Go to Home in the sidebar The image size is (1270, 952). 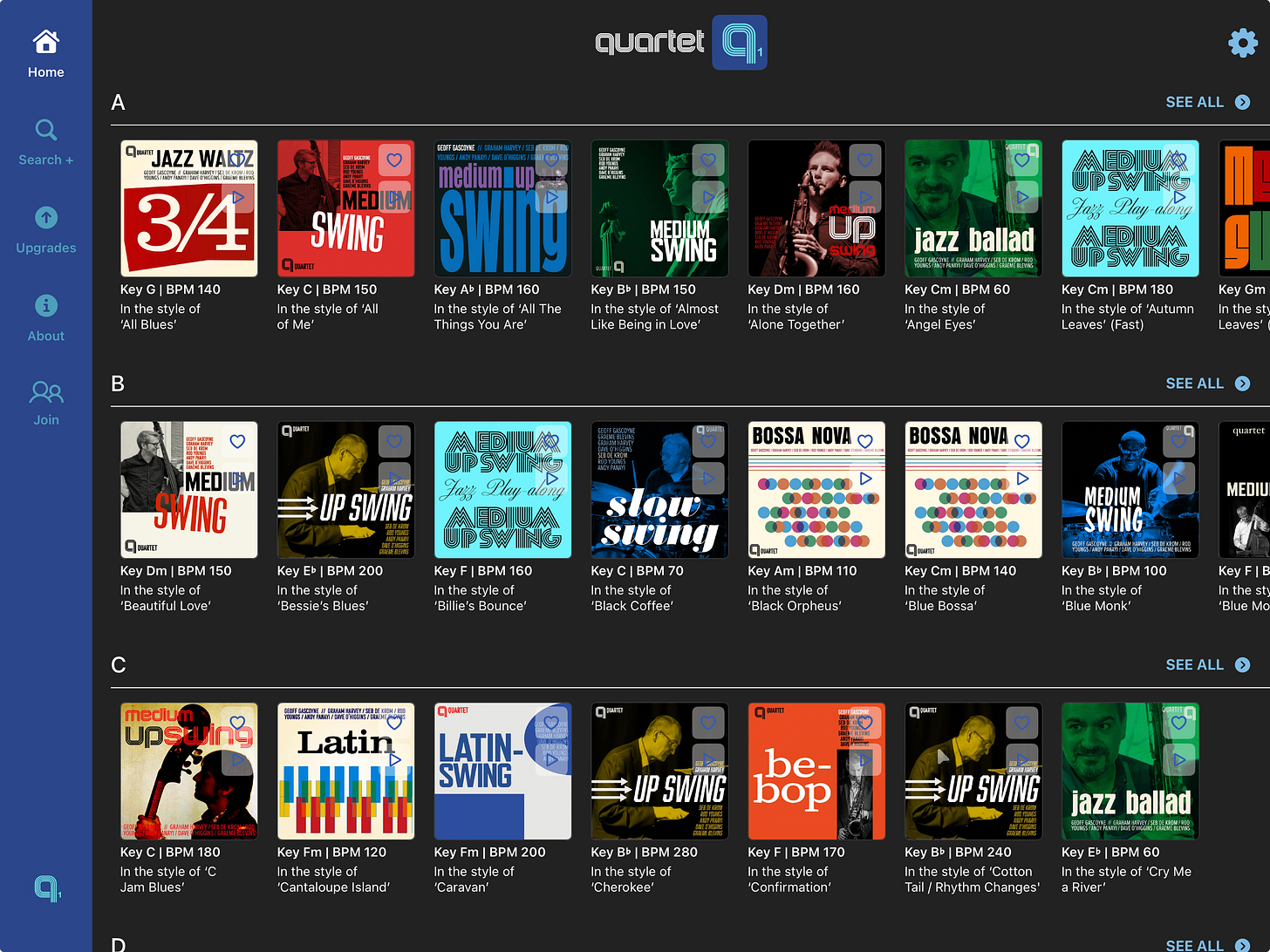pyautogui.click(x=46, y=54)
